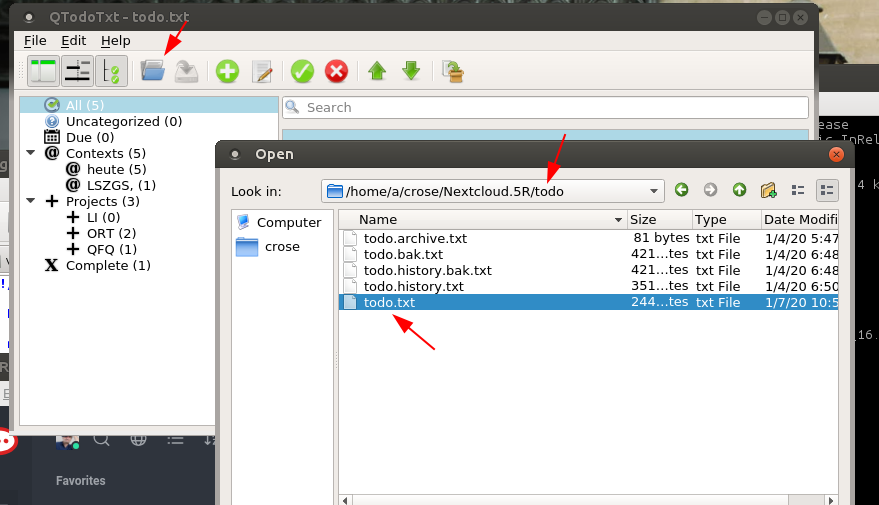Viewport: 879px width, 505px height.
Task: Go forward in the Open dialog
Action: 710,190
